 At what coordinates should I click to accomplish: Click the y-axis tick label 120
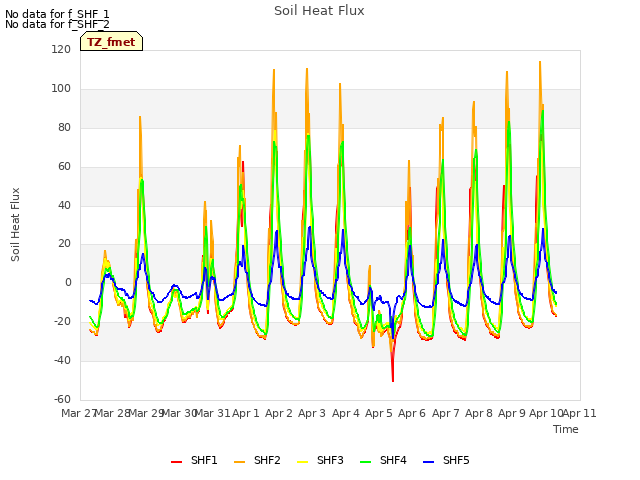click(61, 49)
